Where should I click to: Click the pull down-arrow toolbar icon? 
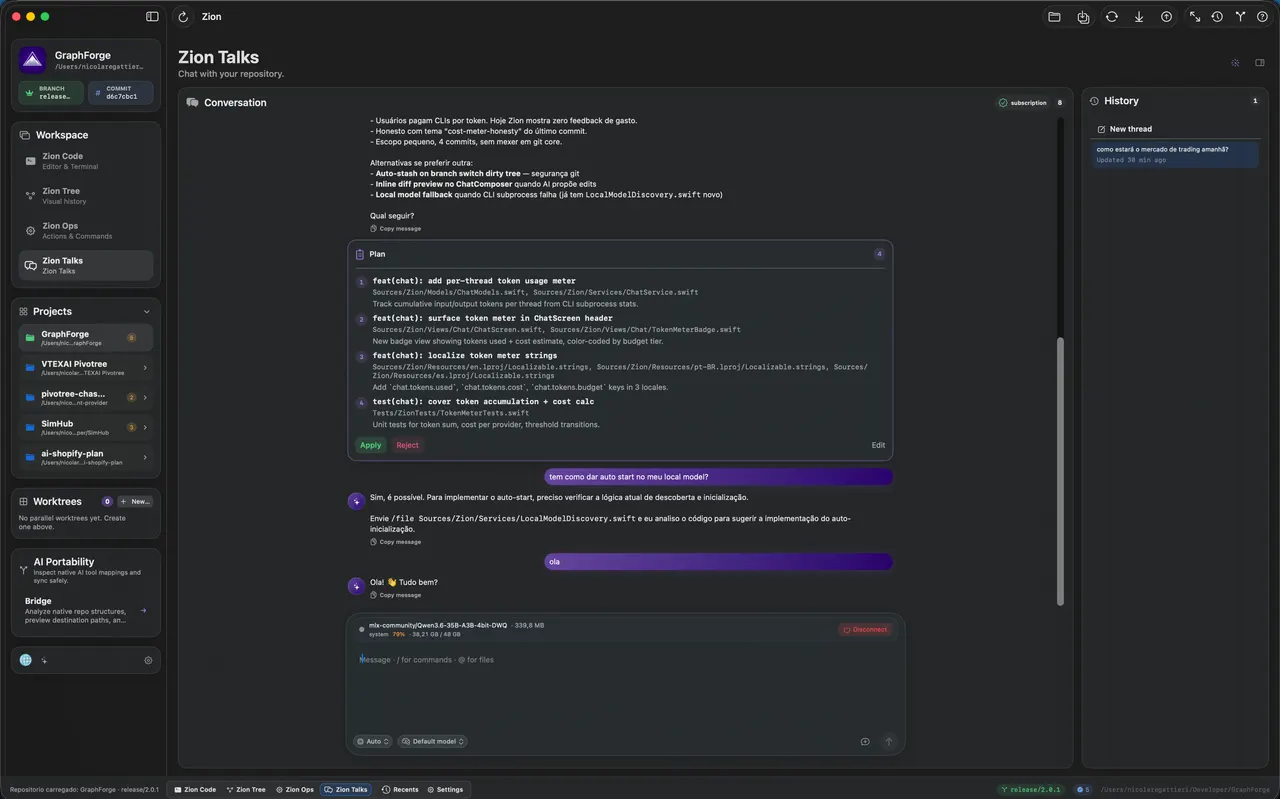tap(1139, 17)
